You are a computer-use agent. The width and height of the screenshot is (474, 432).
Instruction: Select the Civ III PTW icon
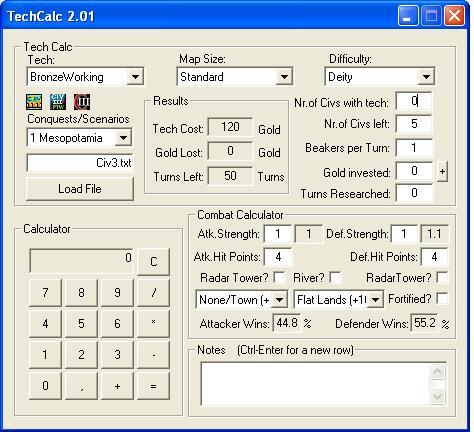(x=58, y=102)
